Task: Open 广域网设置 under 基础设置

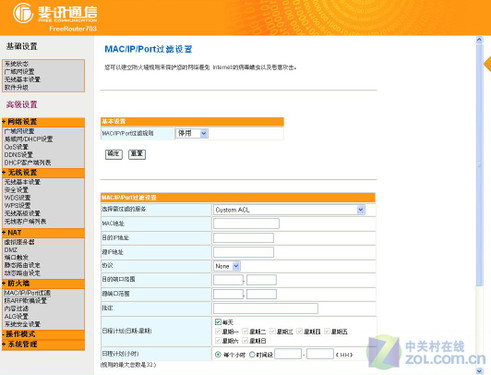Action: (x=19, y=71)
